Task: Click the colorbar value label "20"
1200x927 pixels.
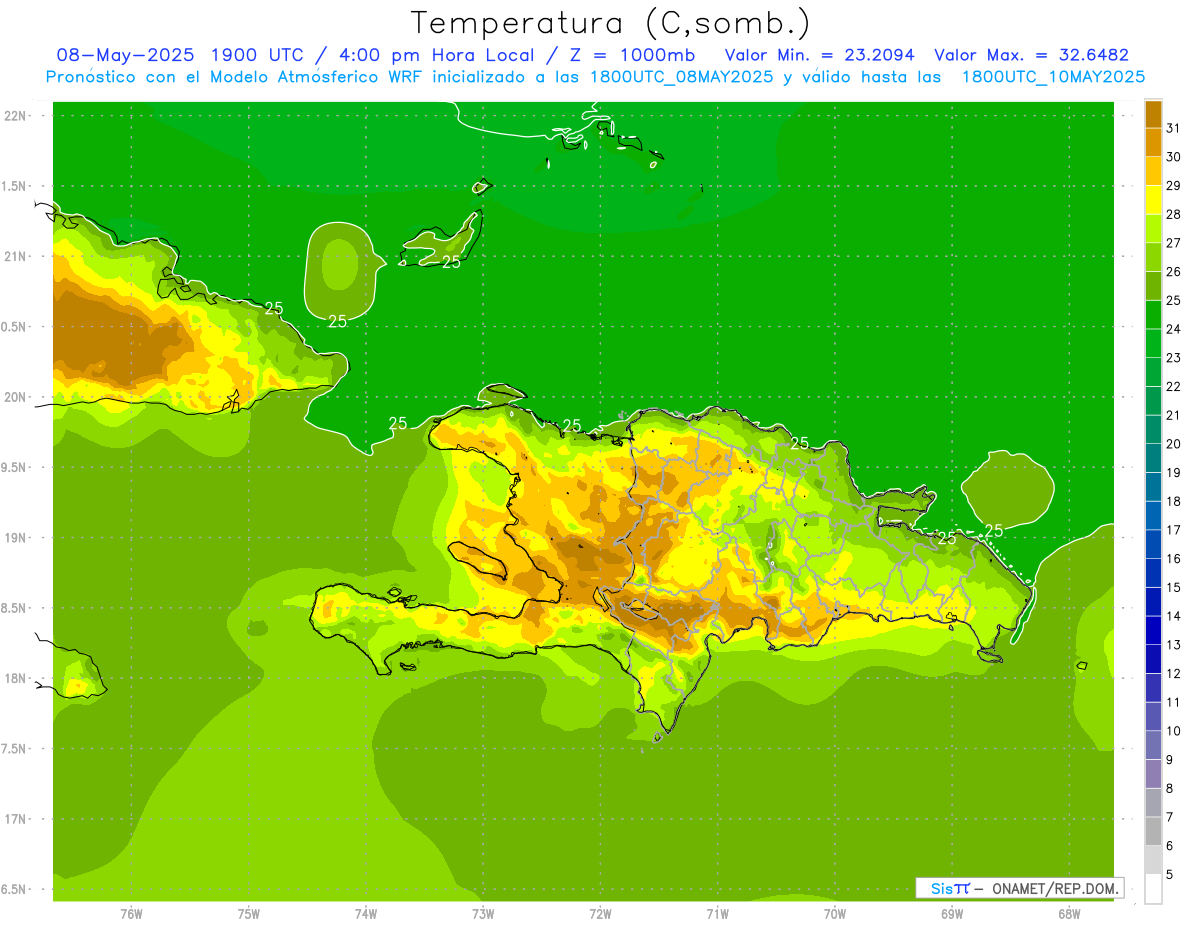Action: (x=1174, y=444)
